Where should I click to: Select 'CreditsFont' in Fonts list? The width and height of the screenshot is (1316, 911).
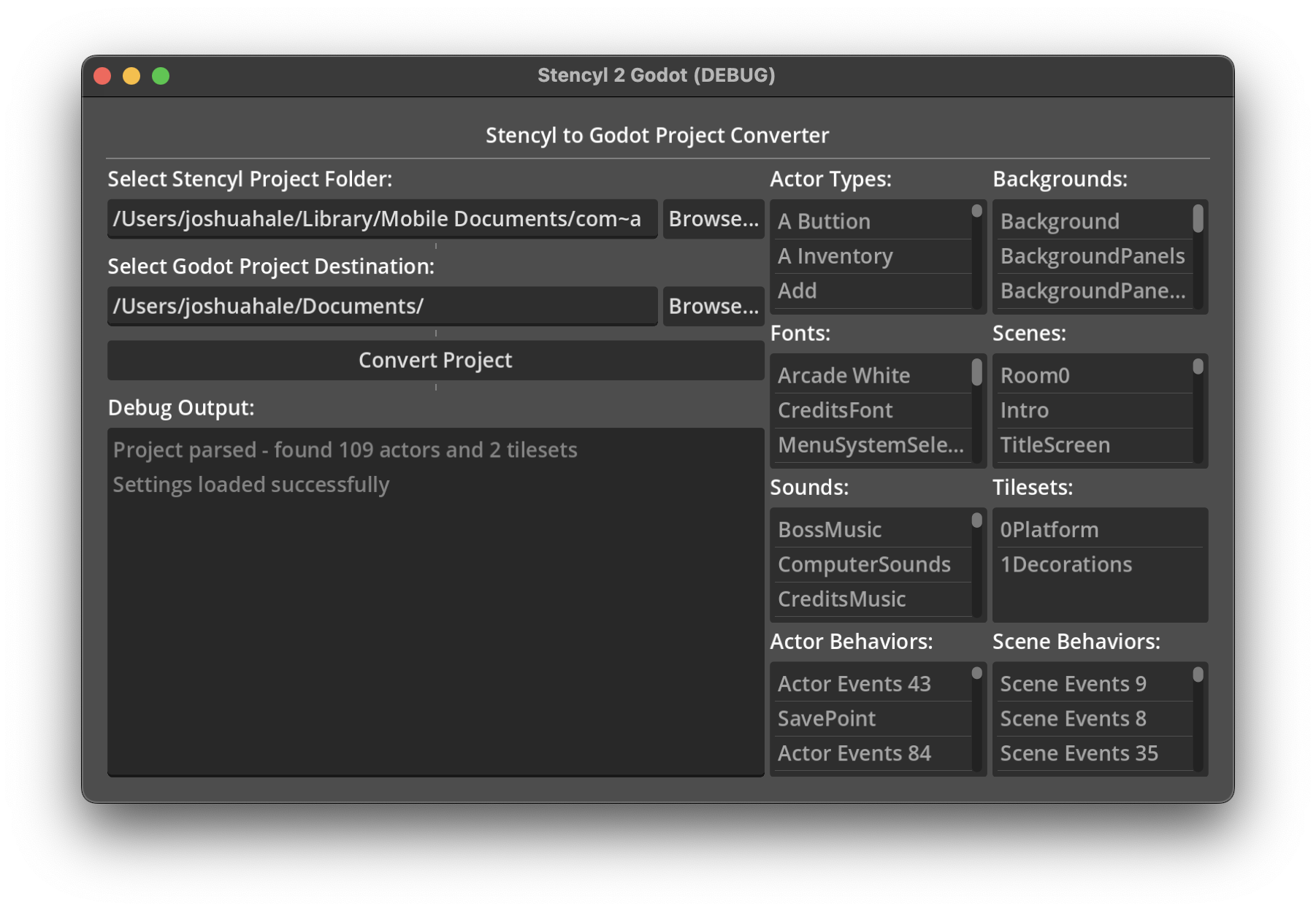[x=872, y=410]
